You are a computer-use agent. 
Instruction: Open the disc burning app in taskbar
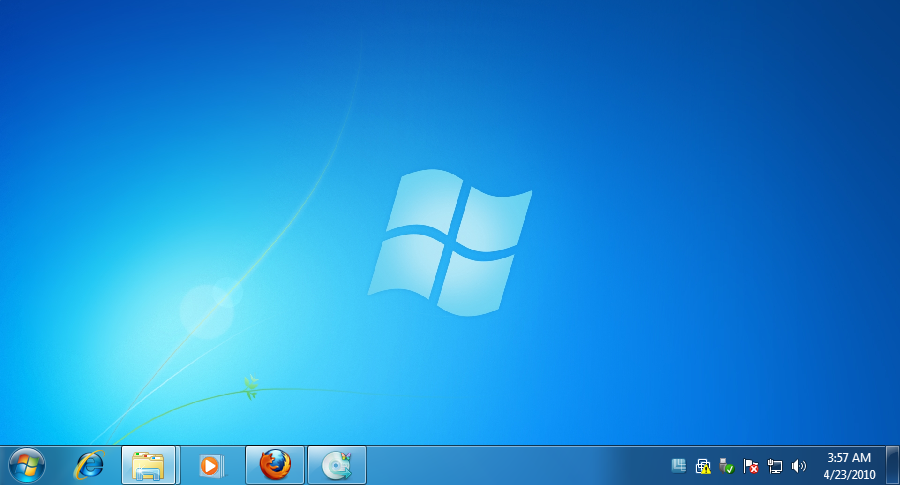pos(336,465)
